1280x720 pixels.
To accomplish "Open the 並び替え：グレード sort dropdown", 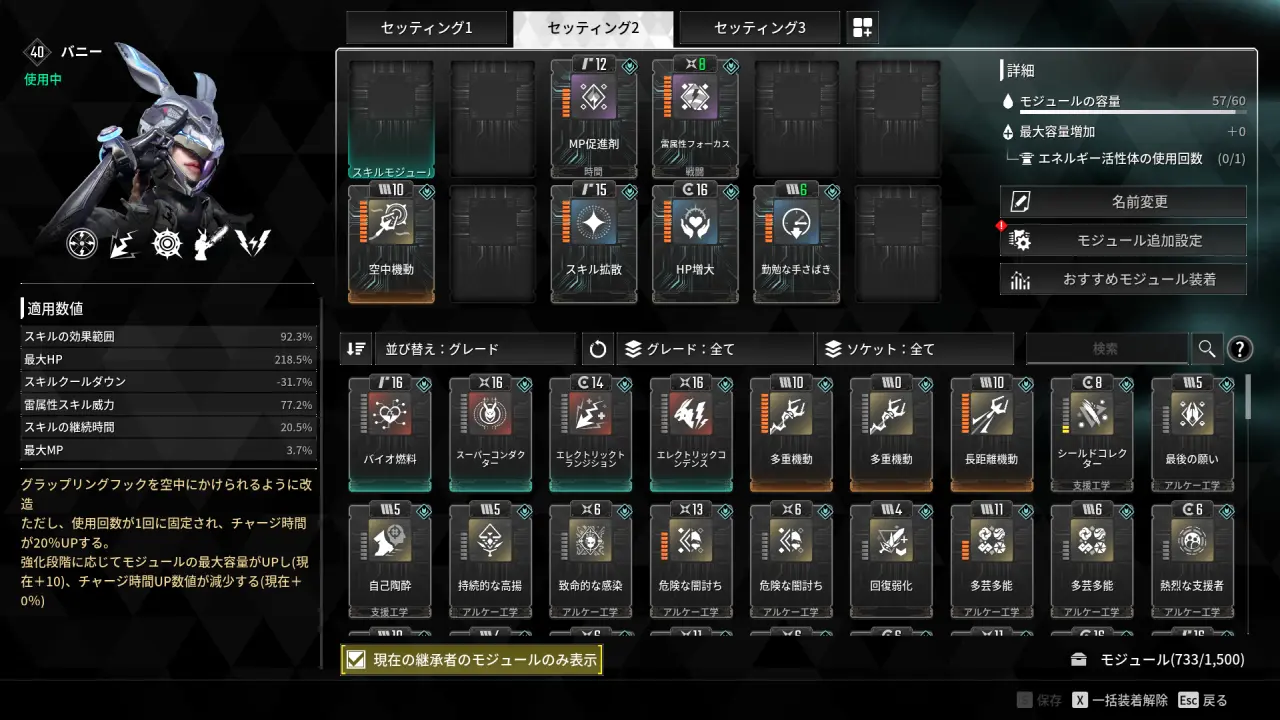I will [475, 349].
